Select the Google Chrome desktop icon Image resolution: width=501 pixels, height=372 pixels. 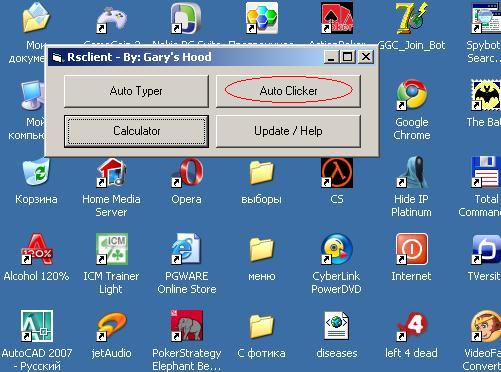pos(412,95)
